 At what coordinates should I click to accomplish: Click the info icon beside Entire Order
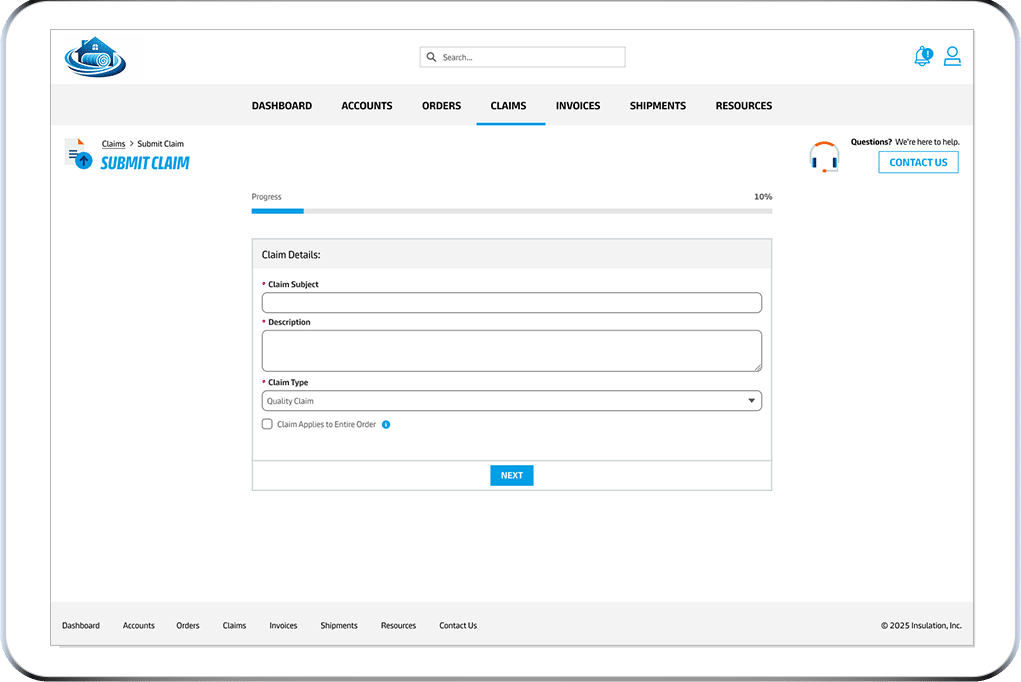[386, 425]
